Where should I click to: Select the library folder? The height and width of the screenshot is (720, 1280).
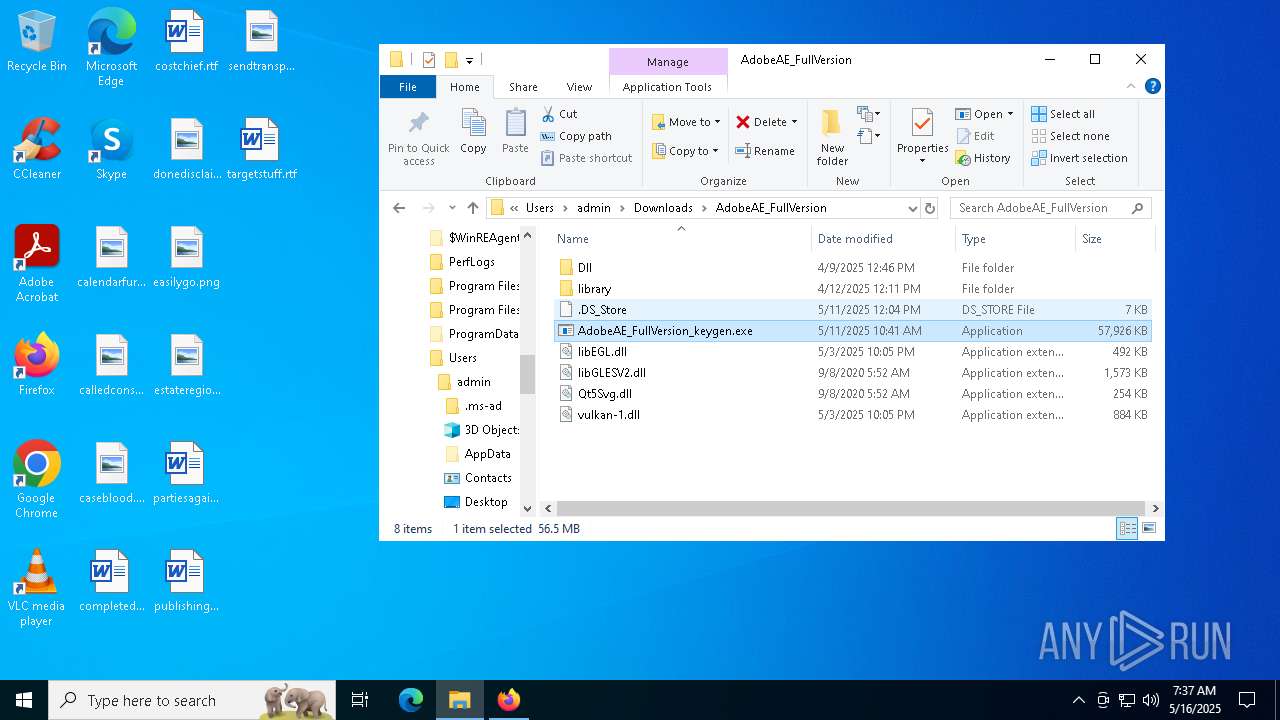click(852, 289)
